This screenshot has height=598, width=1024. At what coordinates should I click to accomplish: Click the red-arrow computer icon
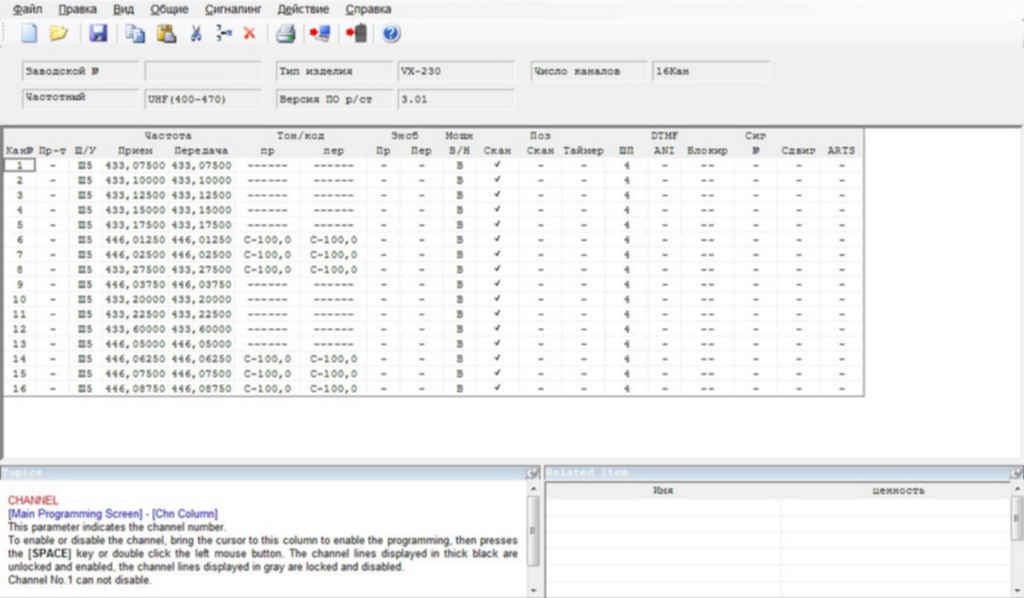pos(319,33)
